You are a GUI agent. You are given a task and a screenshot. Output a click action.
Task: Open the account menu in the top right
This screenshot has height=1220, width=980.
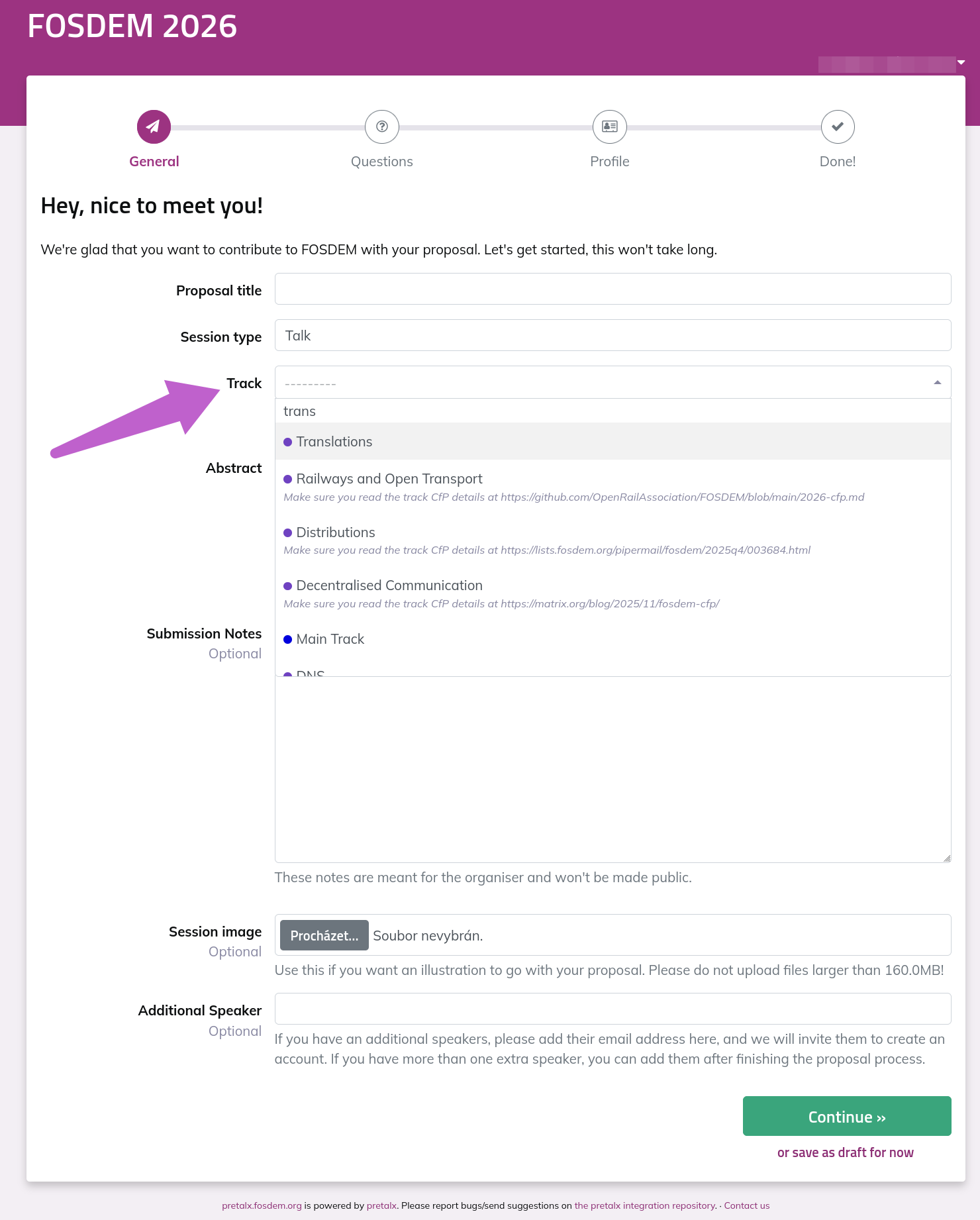(x=890, y=63)
